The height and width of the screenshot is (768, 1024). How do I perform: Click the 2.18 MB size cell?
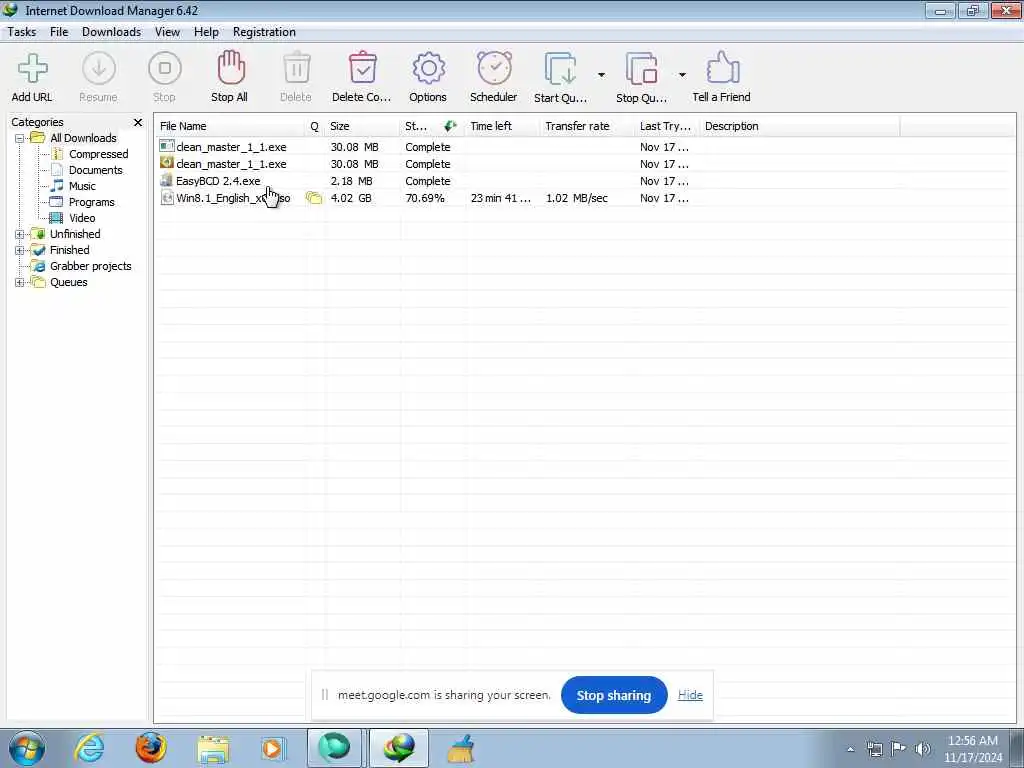(351, 181)
